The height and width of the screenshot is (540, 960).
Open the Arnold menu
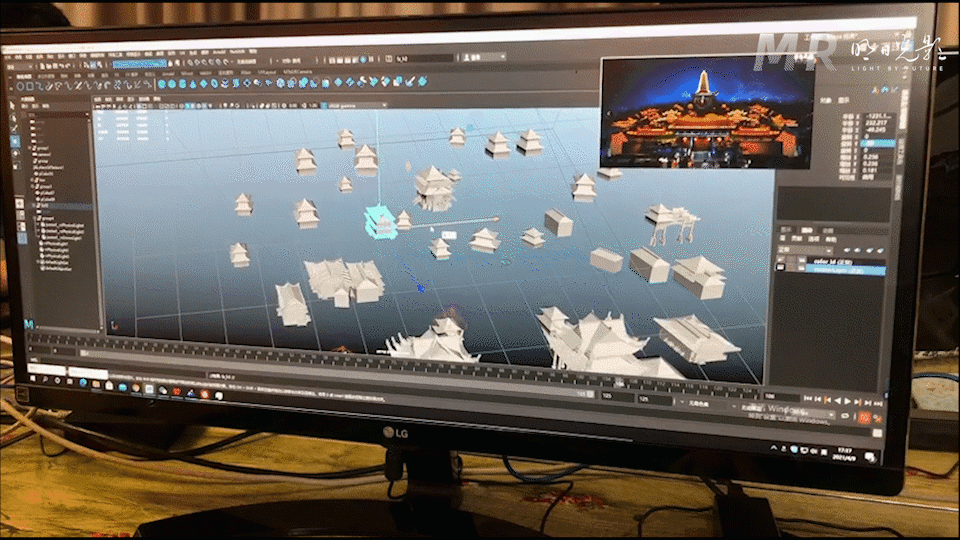(x=219, y=52)
